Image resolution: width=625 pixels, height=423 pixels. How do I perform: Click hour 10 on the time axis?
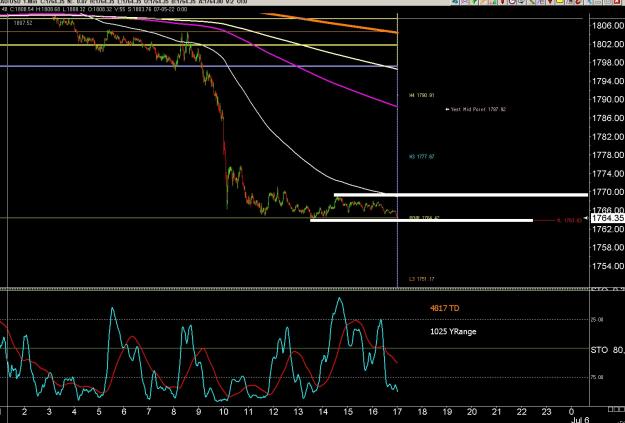[x=224, y=412]
